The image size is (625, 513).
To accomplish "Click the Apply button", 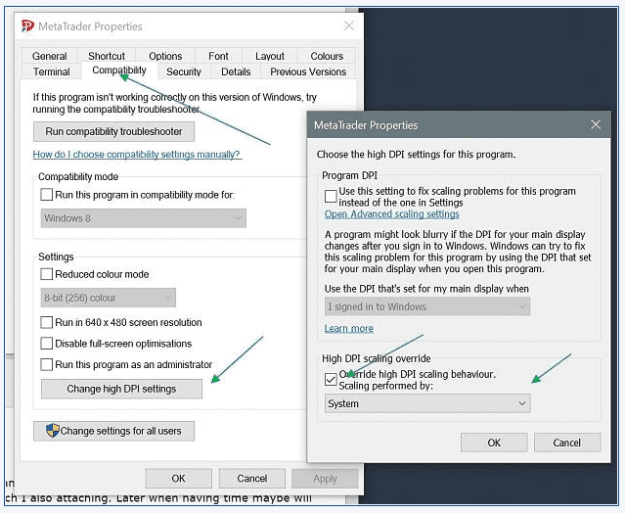I will coord(325,478).
